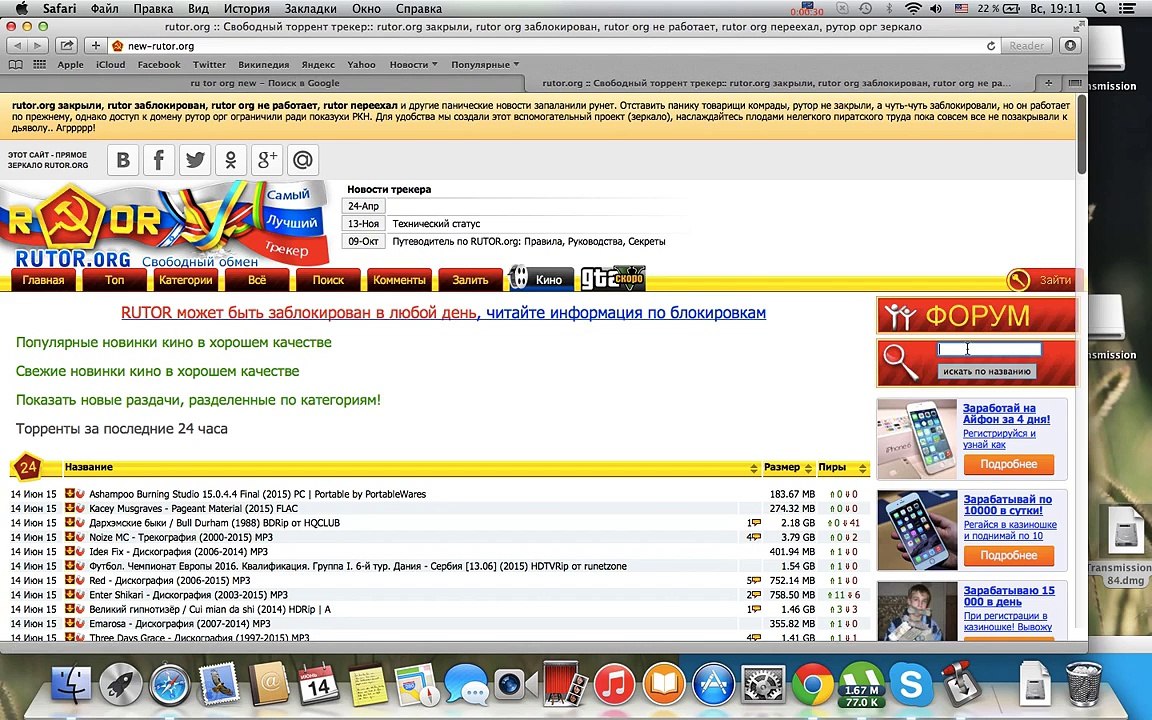
Task: Open the Новости bookmarks dropdown
Action: [x=413, y=65]
